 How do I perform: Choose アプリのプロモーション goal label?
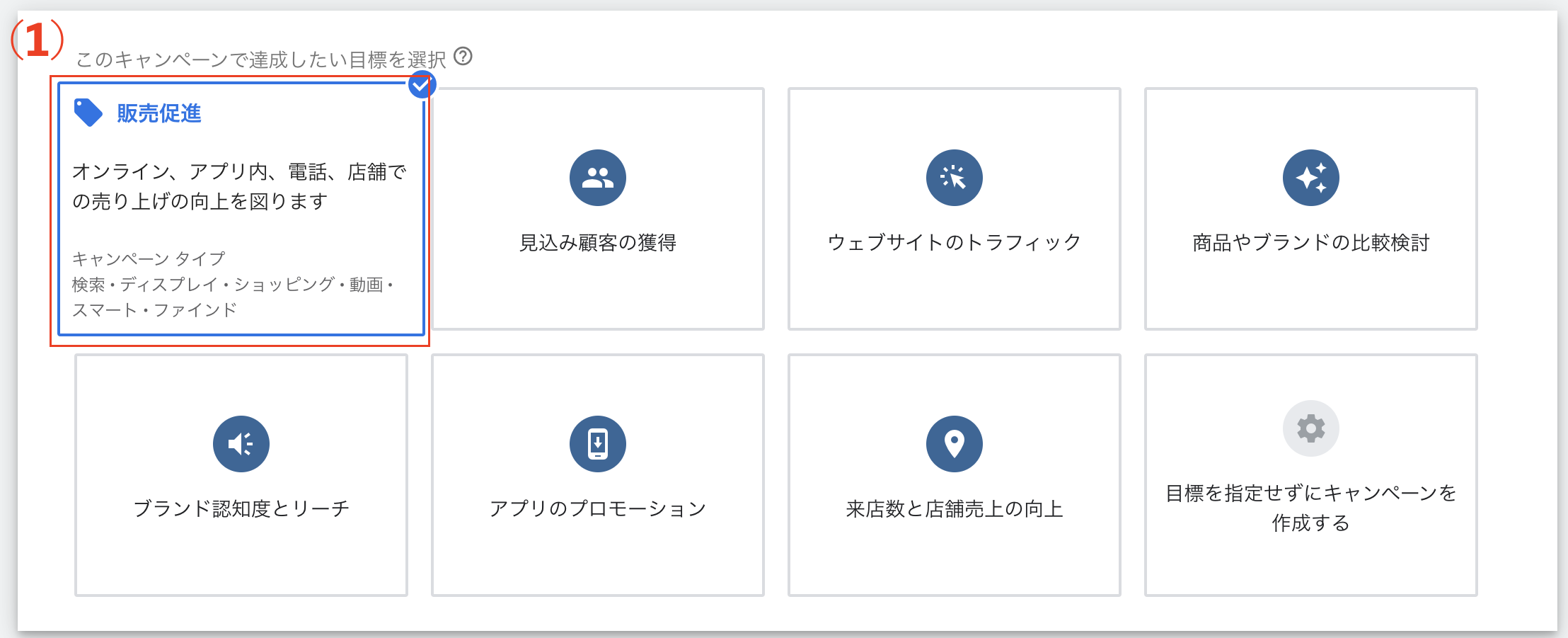coord(598,509)
